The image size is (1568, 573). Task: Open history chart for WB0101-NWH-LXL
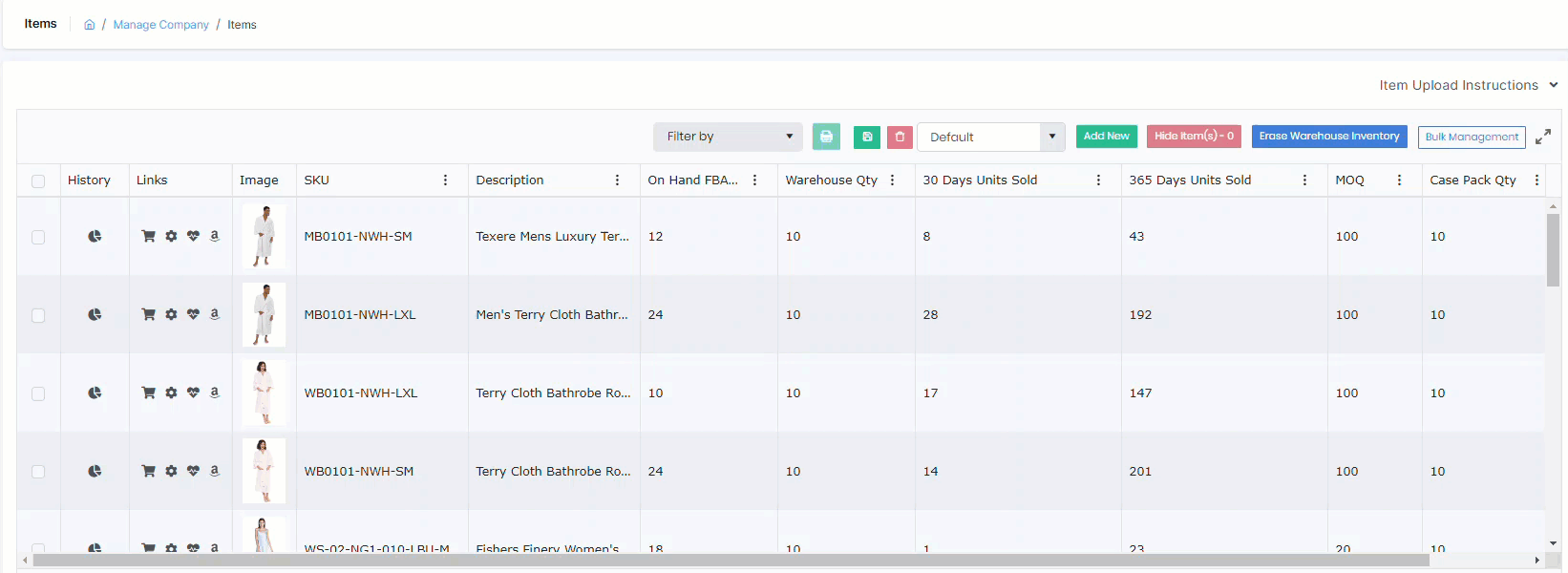click(95, 393)
